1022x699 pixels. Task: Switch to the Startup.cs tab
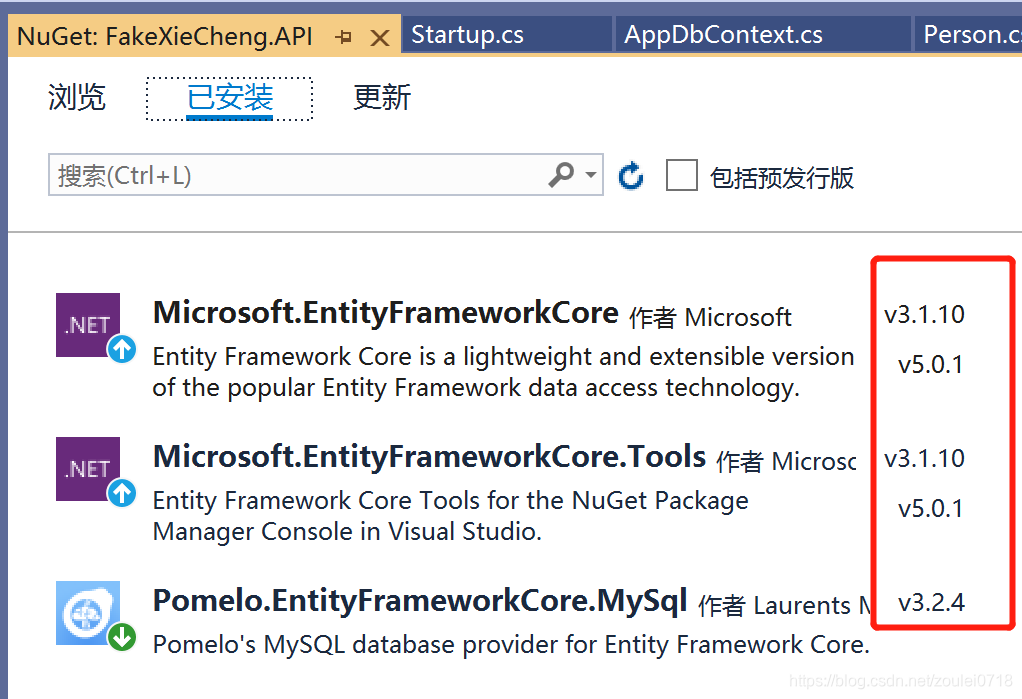coord(468,35)
